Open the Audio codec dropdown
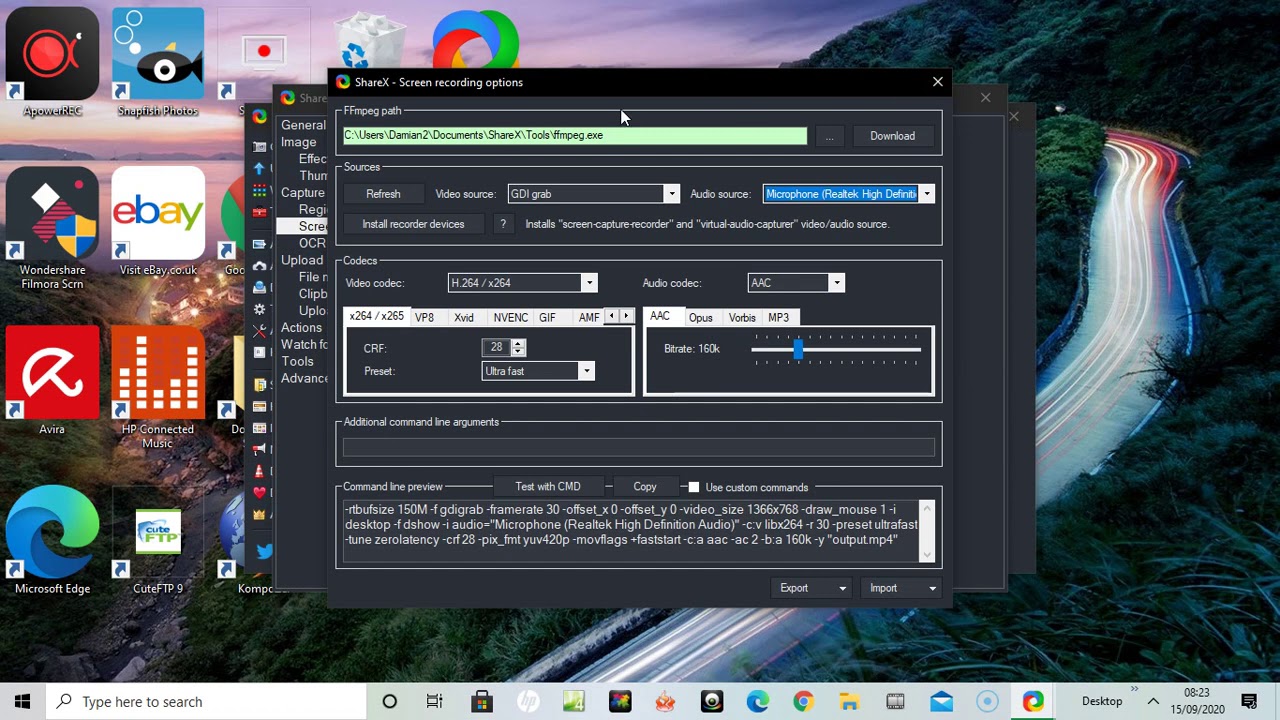Image resolution: width=1280 pixels, height=720 pixels. click(x=836, y=283)
